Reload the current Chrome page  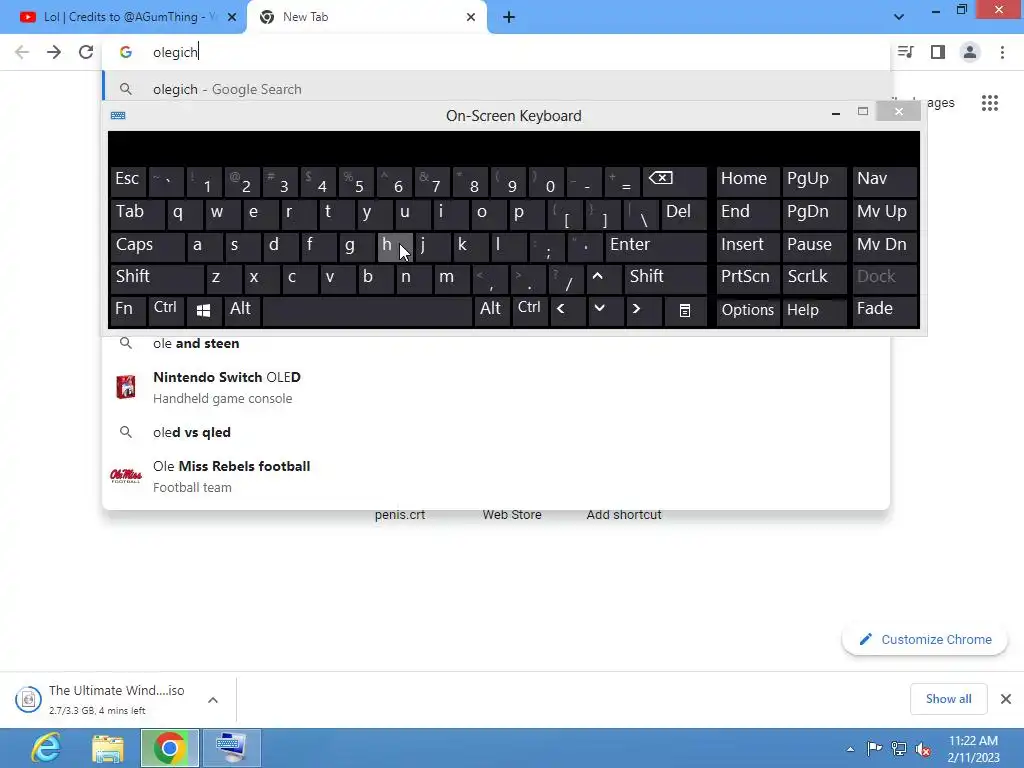click(86, 52)
